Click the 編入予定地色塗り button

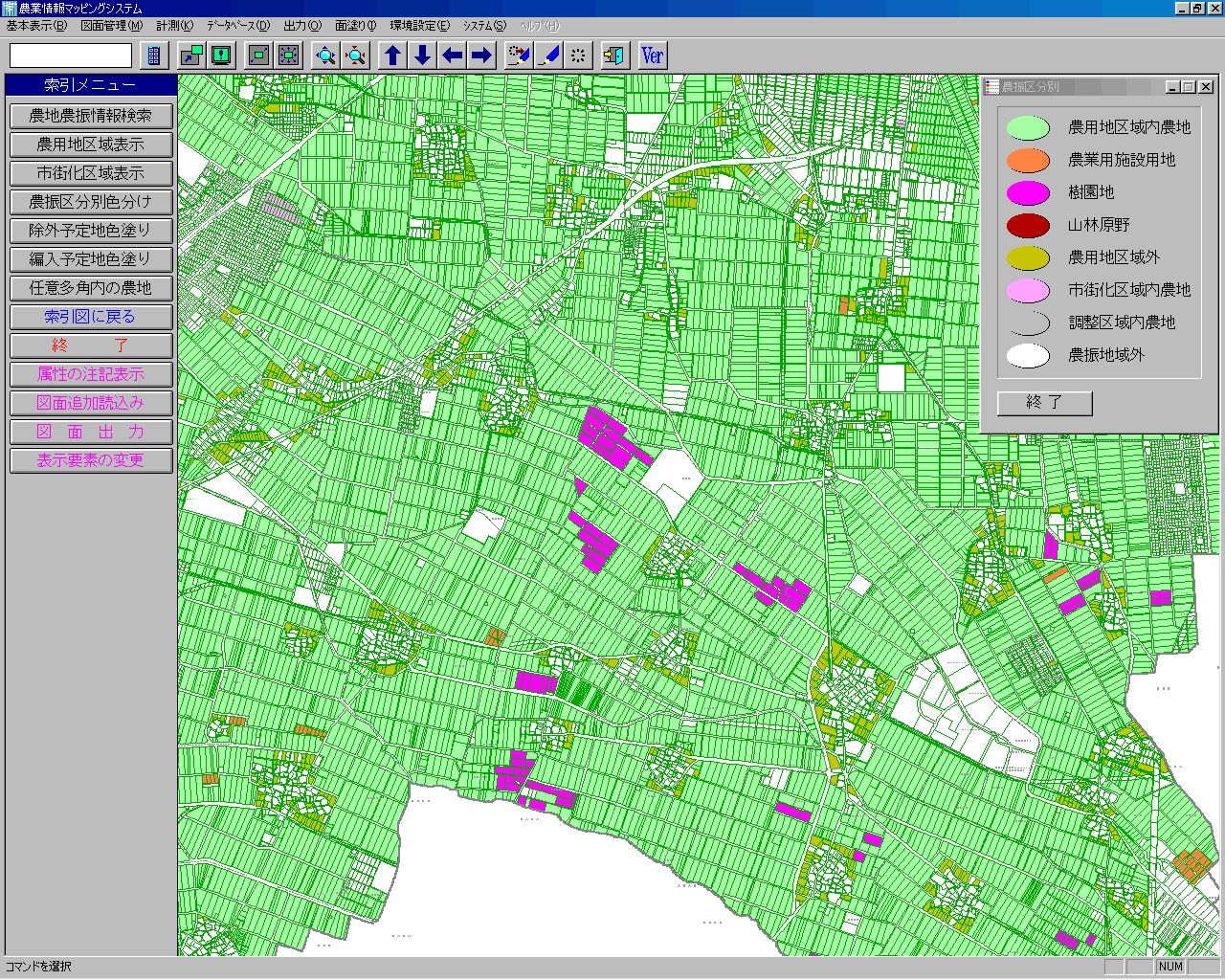[91, 259]
